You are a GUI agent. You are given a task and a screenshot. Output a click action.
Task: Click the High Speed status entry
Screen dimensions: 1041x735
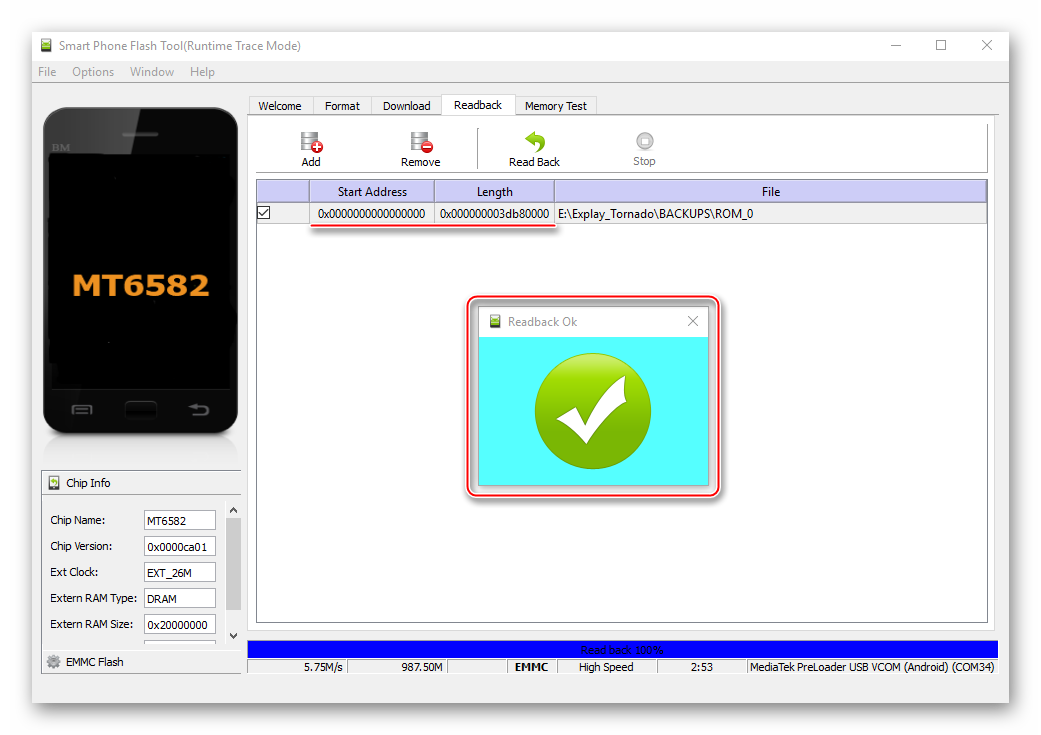tap(606, 667)
